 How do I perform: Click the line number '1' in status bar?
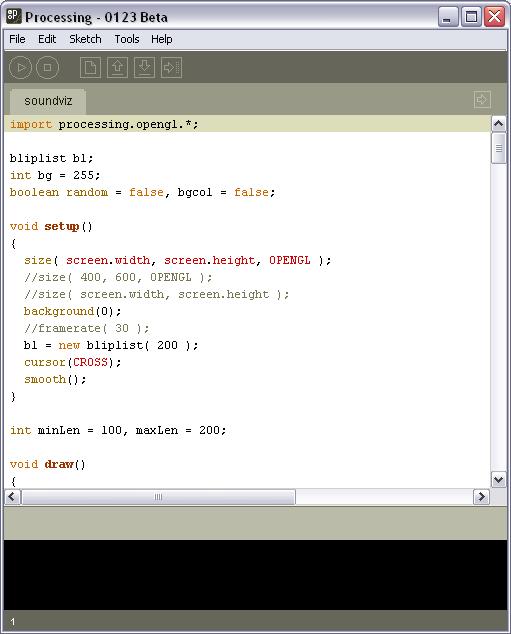click(13, 621)
